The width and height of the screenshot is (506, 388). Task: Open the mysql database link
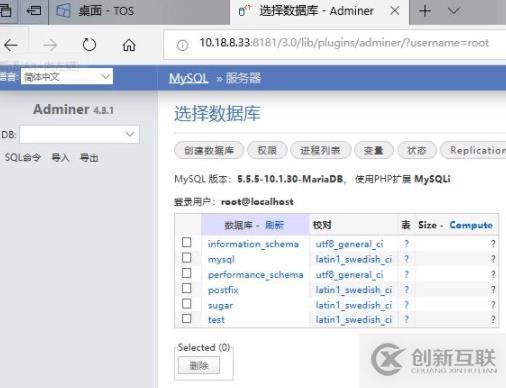tap(221, 259)
